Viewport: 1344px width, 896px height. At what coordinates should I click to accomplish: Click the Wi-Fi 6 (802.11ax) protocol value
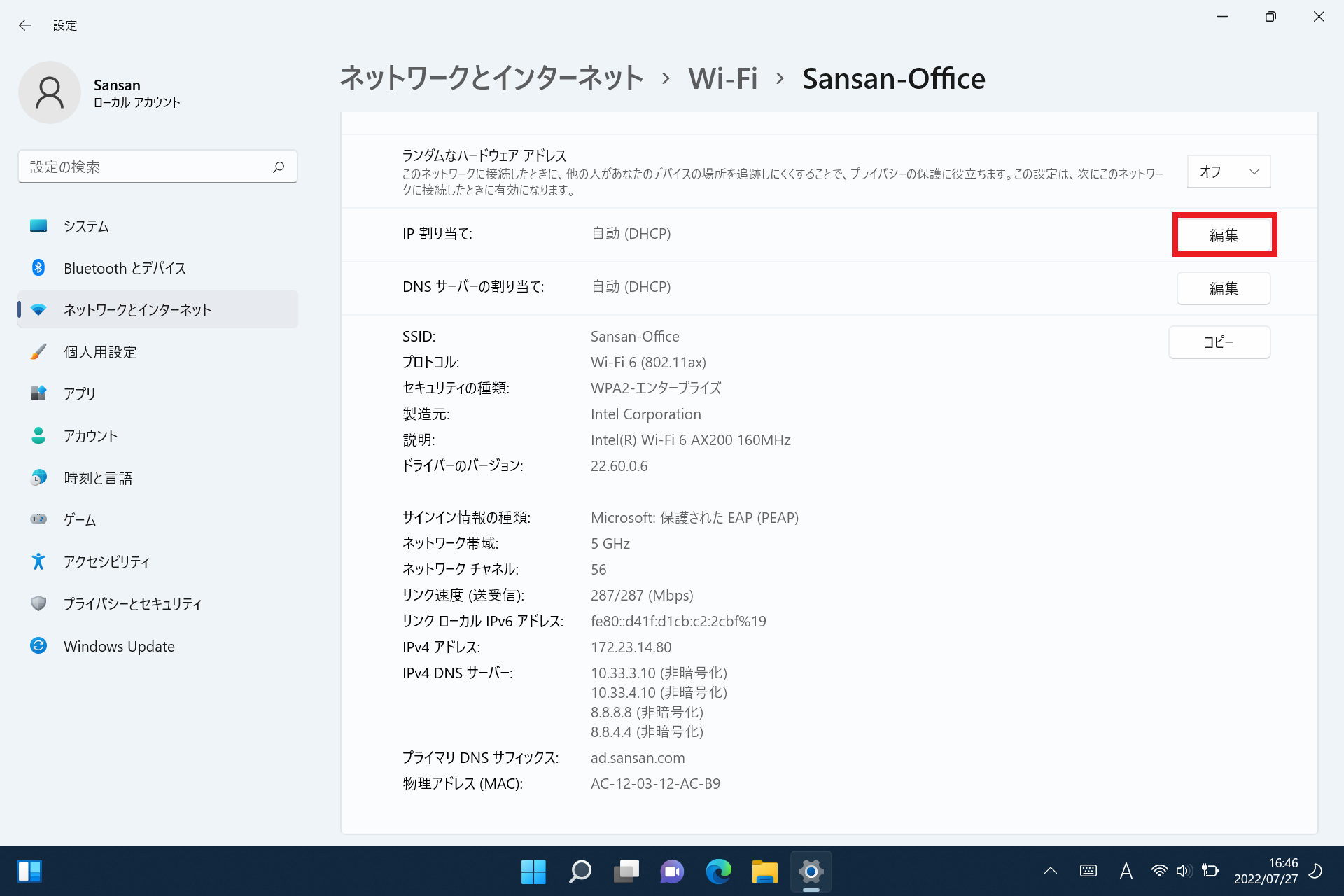648,362
